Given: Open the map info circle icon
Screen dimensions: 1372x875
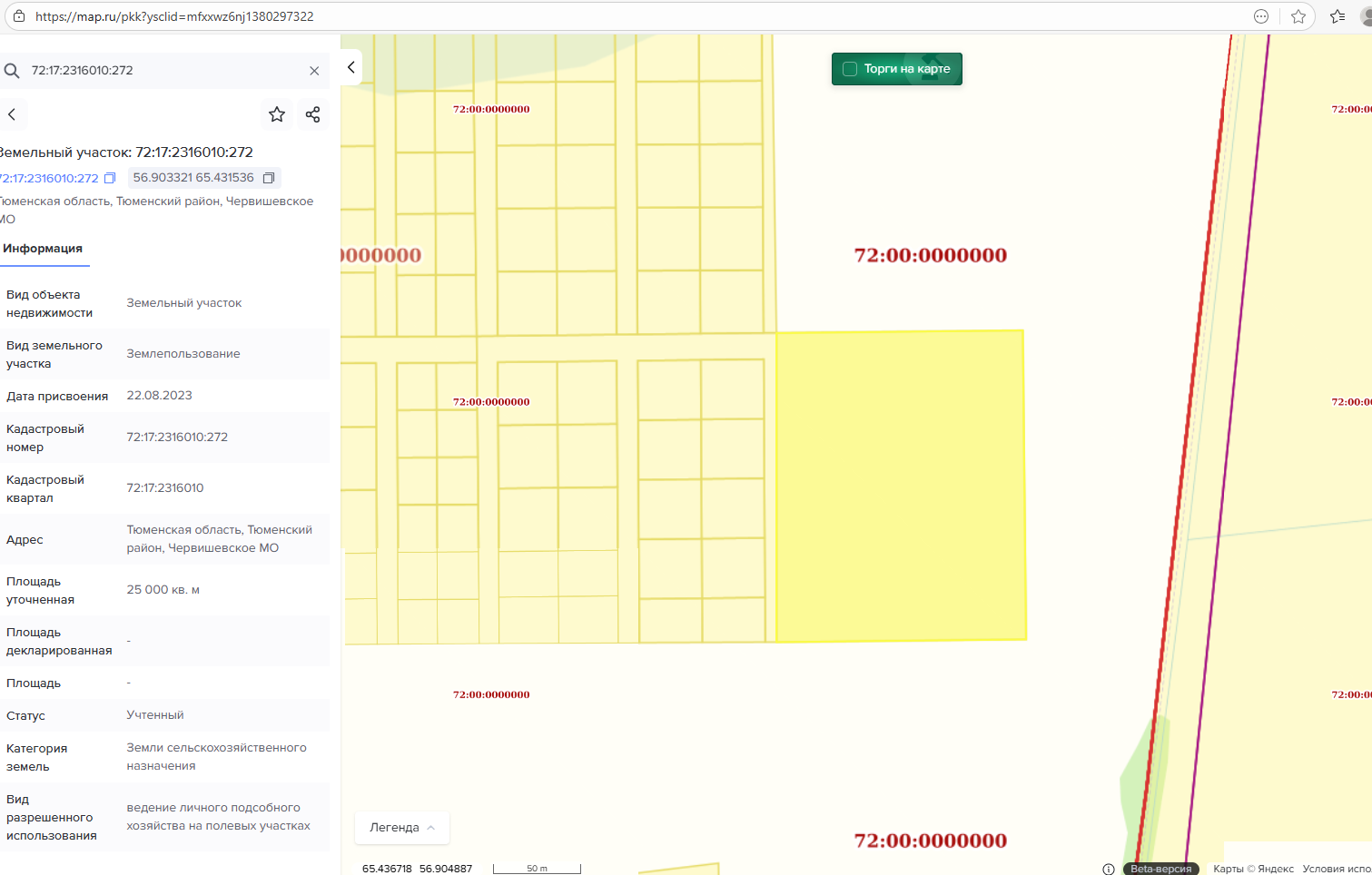Looking at the screenshot, I should pos(1108,869).
